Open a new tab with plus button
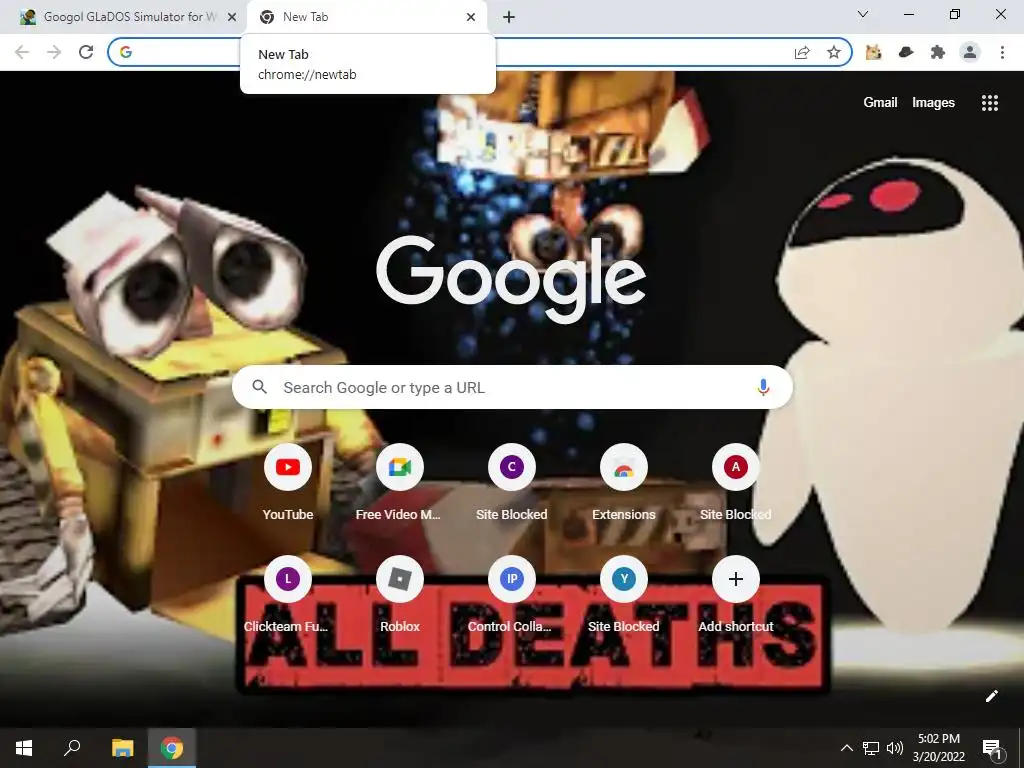 pyautogui.click(x=509, y=18)
